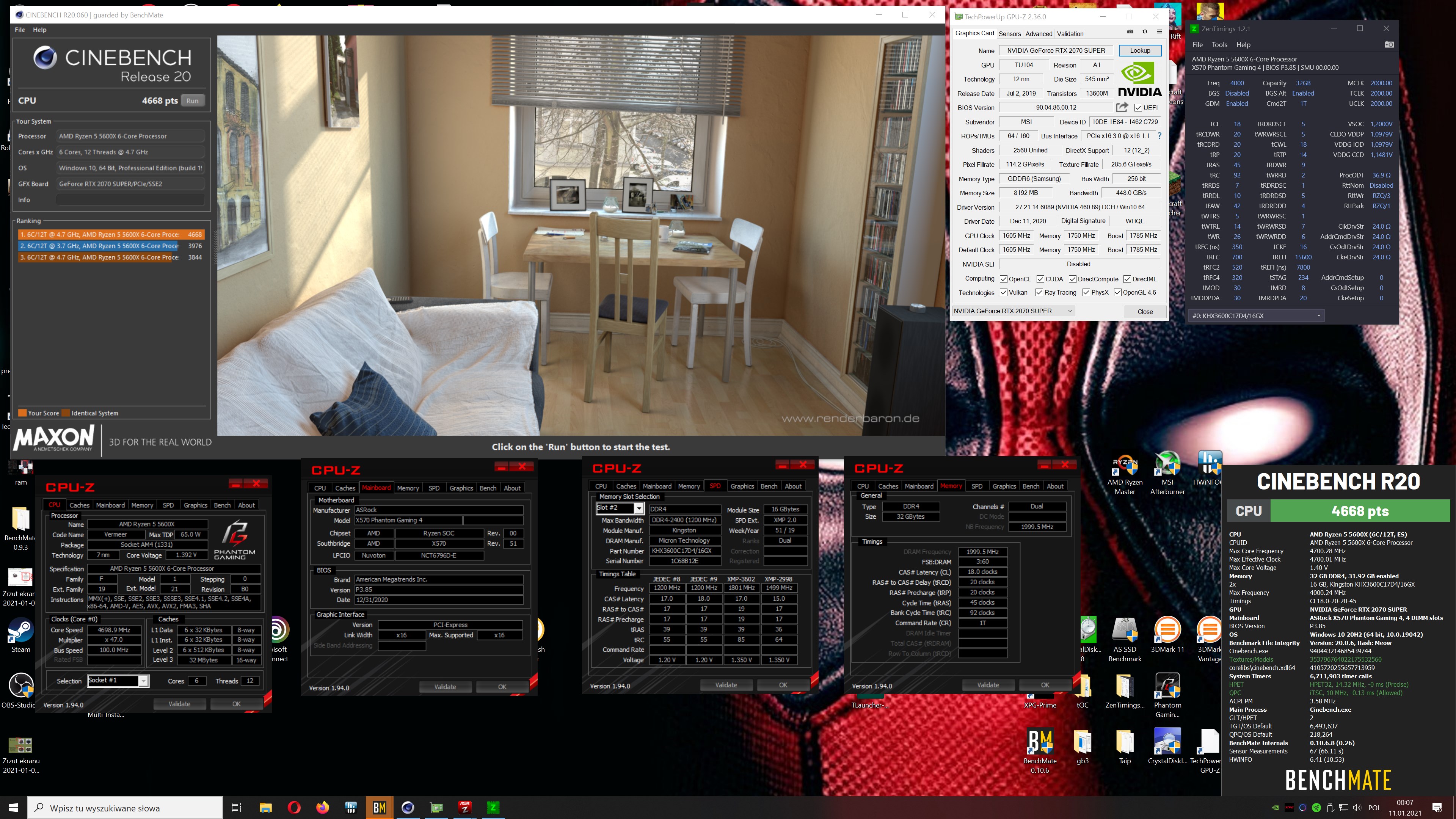Toggle DirectML checkbox in GPU-Z
Image resolution: width=1456 pixels, height=819 pixels.
click(1127, 279)
